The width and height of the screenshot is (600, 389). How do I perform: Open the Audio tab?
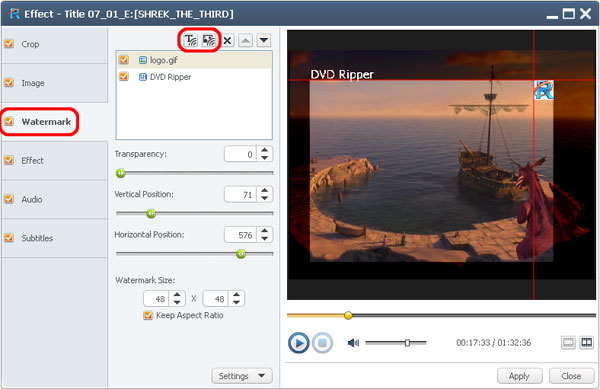[55, 199]
